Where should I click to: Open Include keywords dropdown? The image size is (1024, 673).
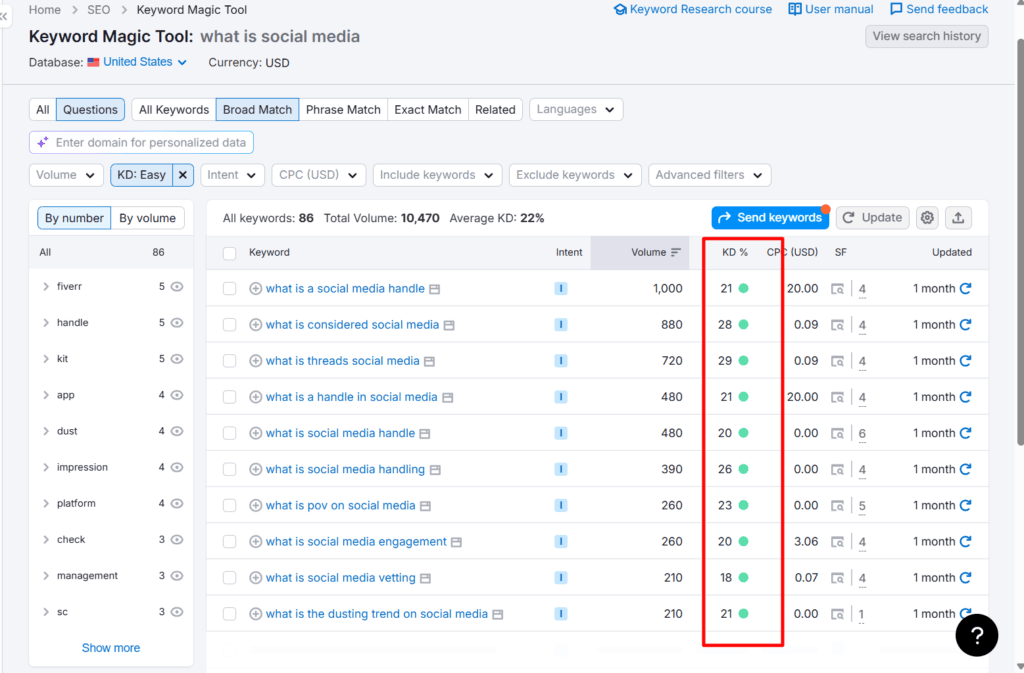[x=437, y=175]
